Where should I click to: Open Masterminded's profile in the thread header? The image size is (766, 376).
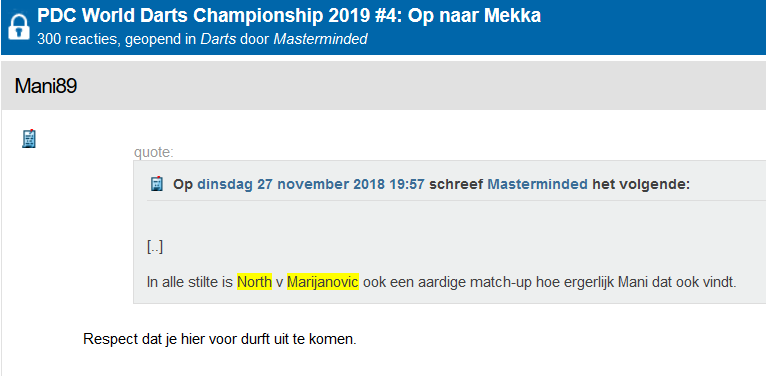pyautogui.click(x=320, y=39)
